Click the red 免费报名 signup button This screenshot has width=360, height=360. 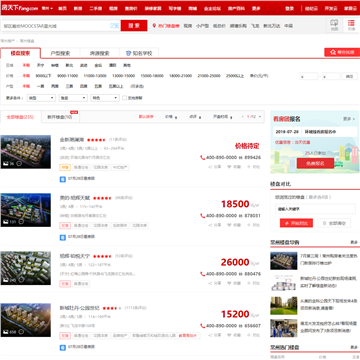[x=315, y=163]
